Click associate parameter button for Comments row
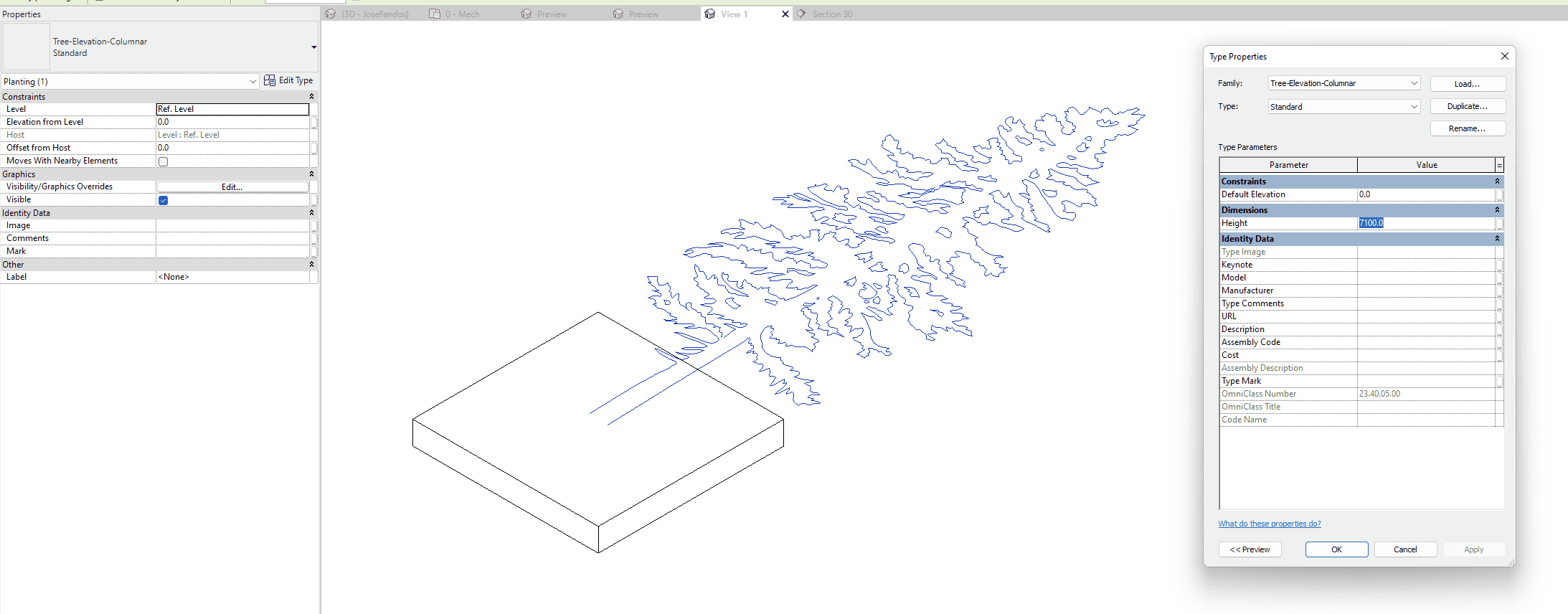1568x614 pixels. [x=313, y=238]
